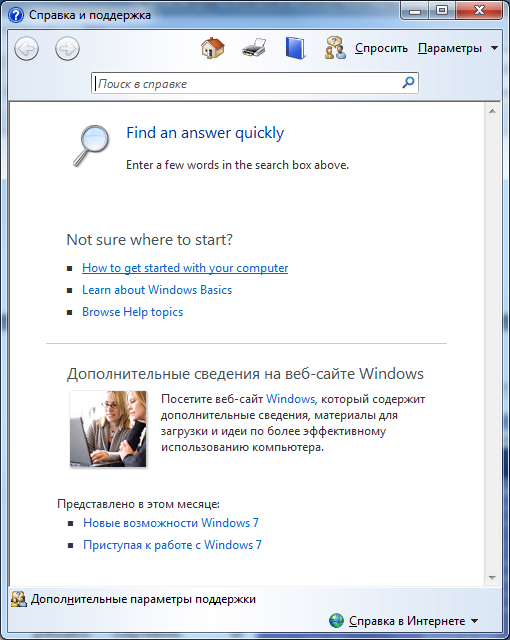Browse Help contents via the blue book icon
510x640 pixels.
295,48
